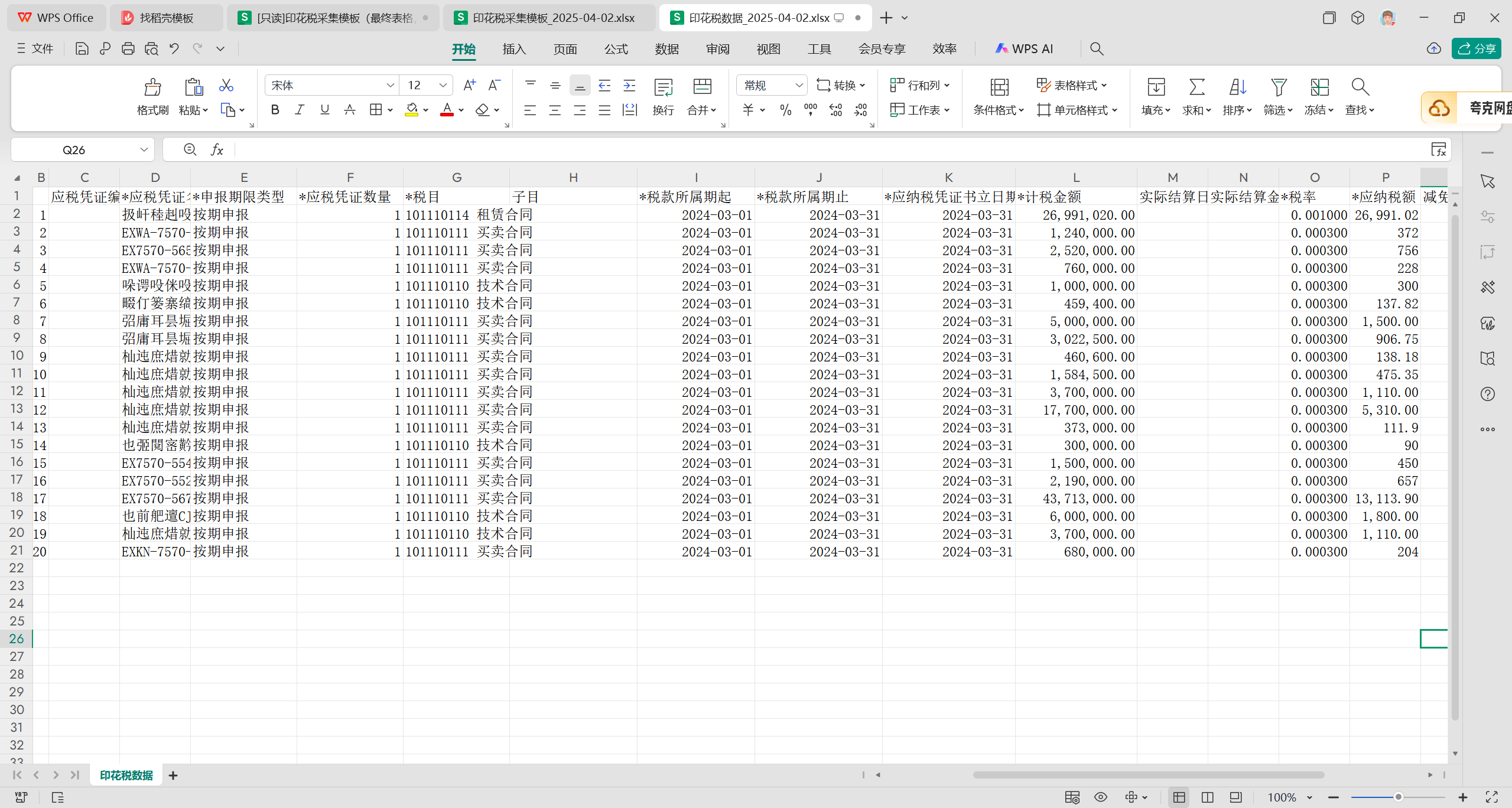The height and width of the screenshot is (808, 1512).
Task: Click the Cut scissors icon
Action: (226, 86)
